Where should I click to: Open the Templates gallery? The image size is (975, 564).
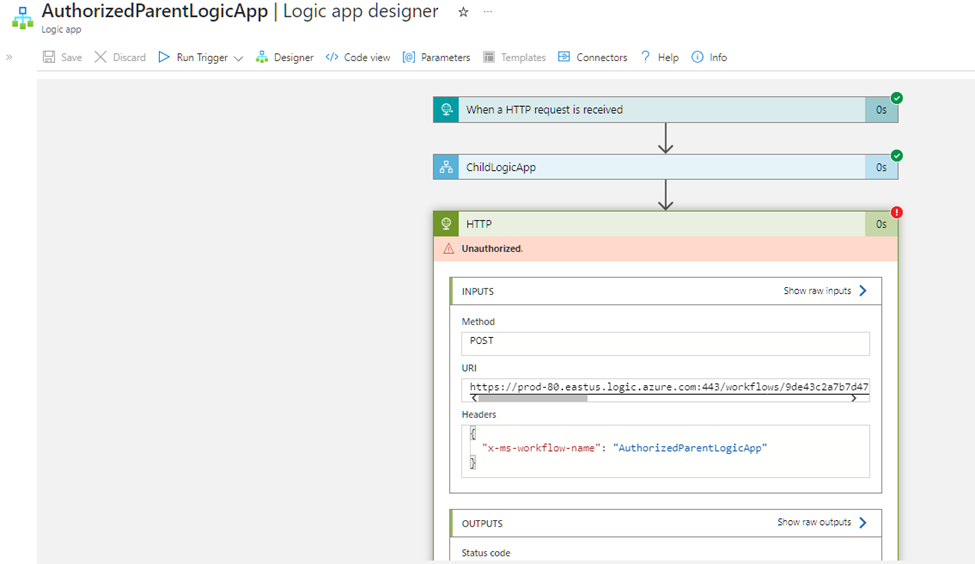pyautogui.click(x=523, y=57)
